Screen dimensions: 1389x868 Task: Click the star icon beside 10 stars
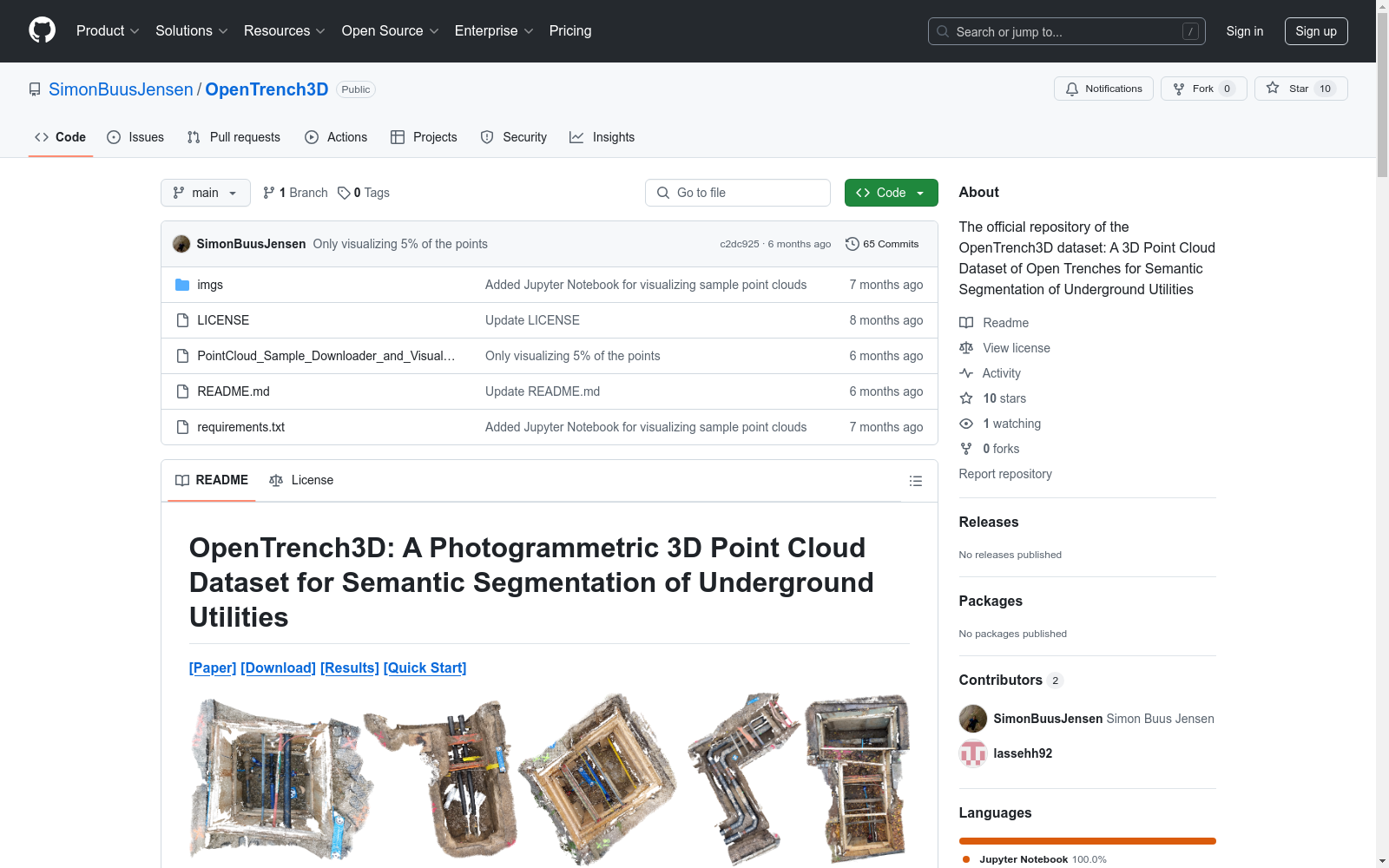966,398
